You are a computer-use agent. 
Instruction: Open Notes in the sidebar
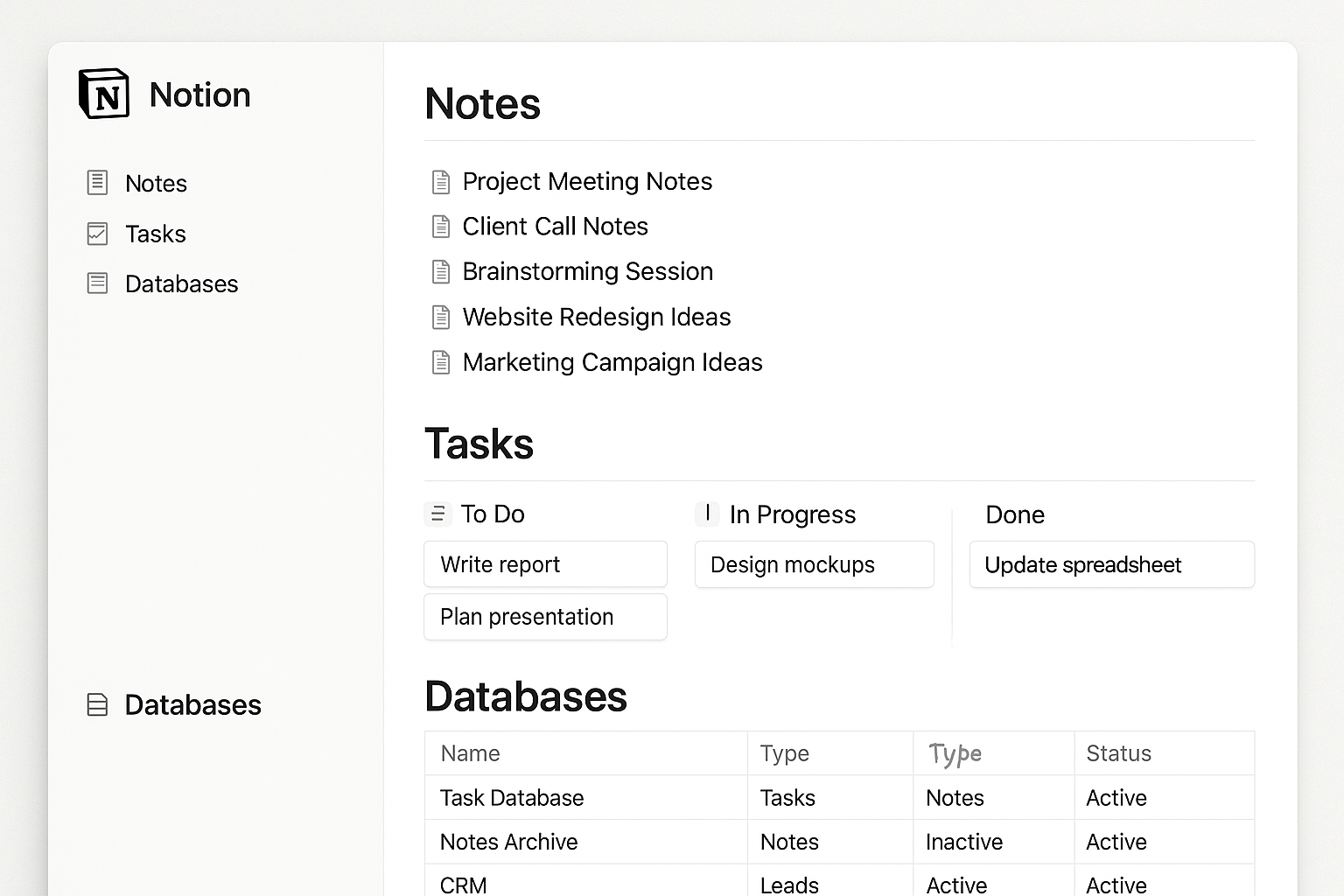click(x=156, y=183)
